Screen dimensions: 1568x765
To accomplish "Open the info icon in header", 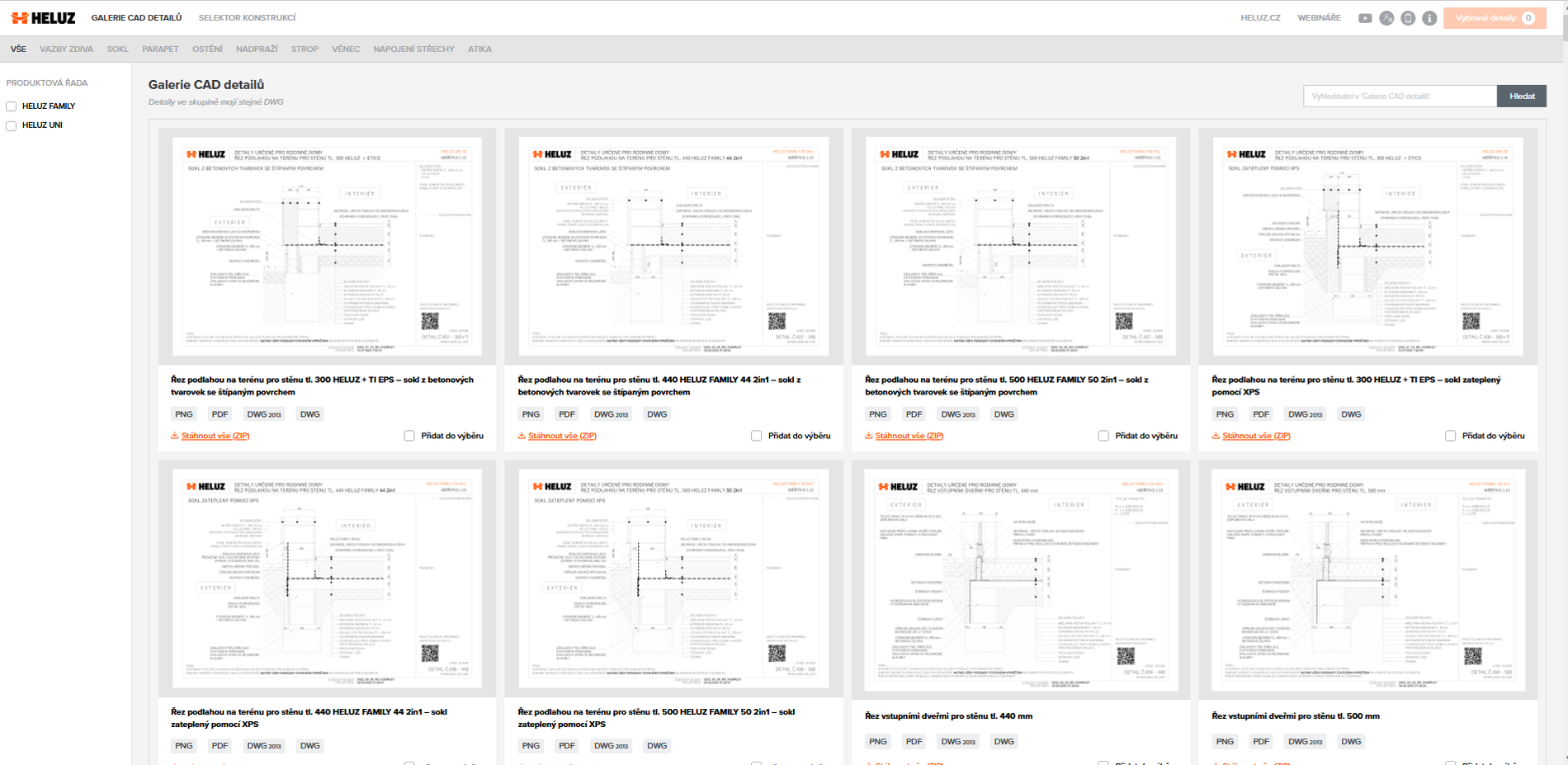I will [1429, 18].
